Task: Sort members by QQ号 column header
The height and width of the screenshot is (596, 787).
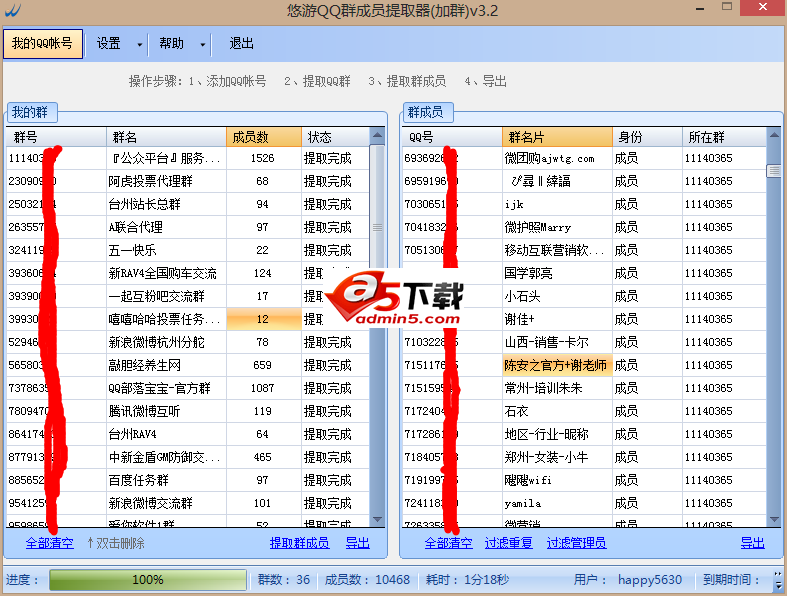Action: tap(452, 137)
